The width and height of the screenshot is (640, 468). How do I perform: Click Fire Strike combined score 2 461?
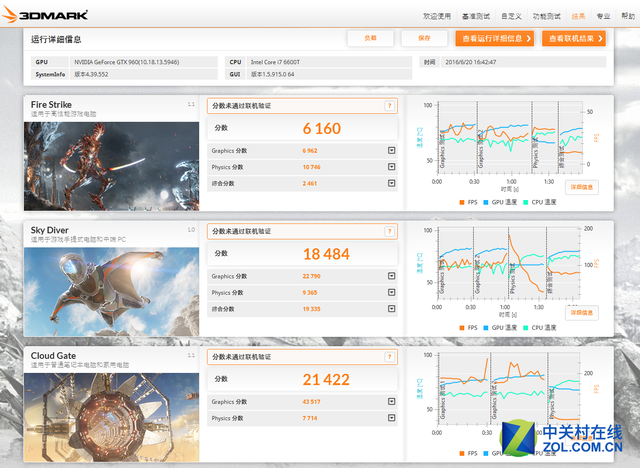pos(310,183)
